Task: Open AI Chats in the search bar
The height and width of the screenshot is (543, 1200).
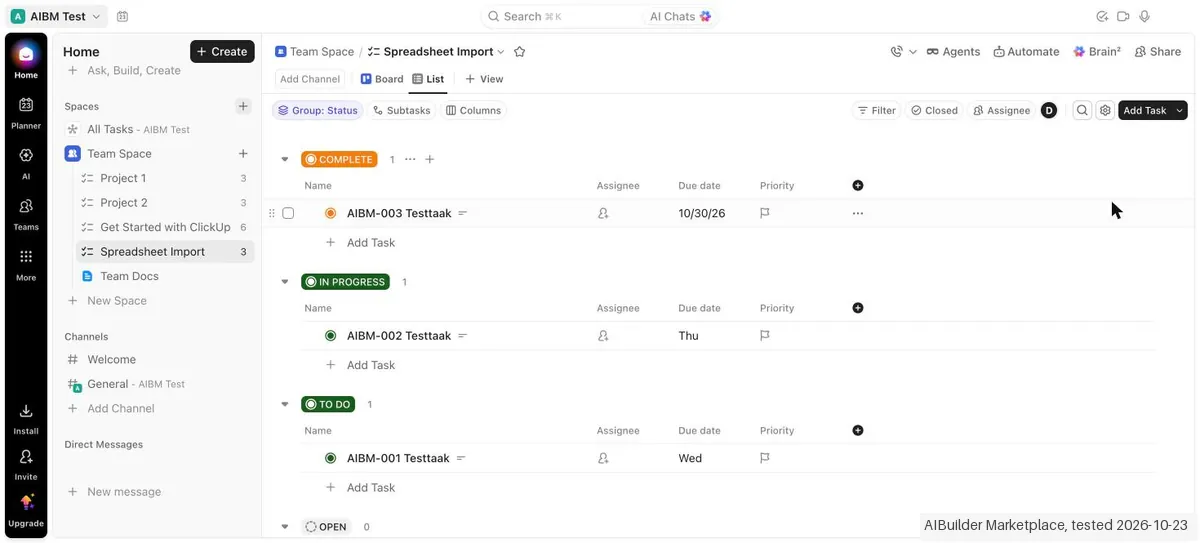Action: pos(680,16)
